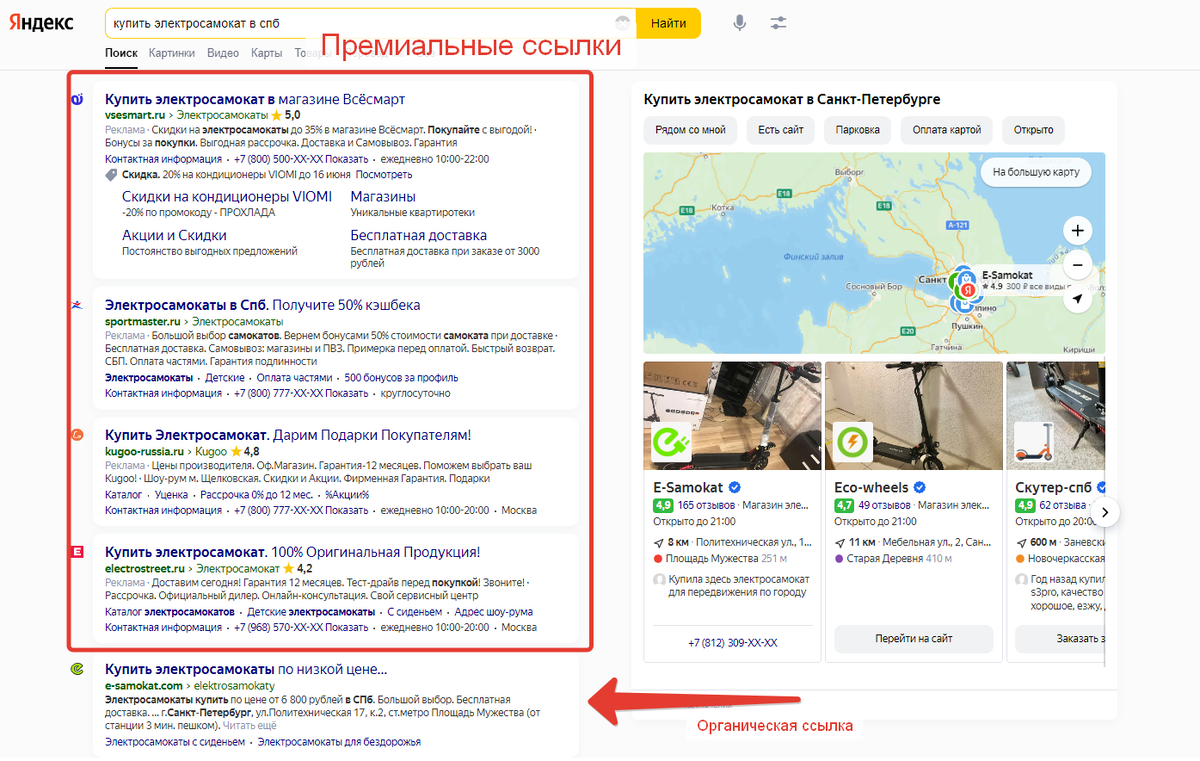Select Рядом со мной filter chip
The image size is (1200, 761).
pos(691,130)
